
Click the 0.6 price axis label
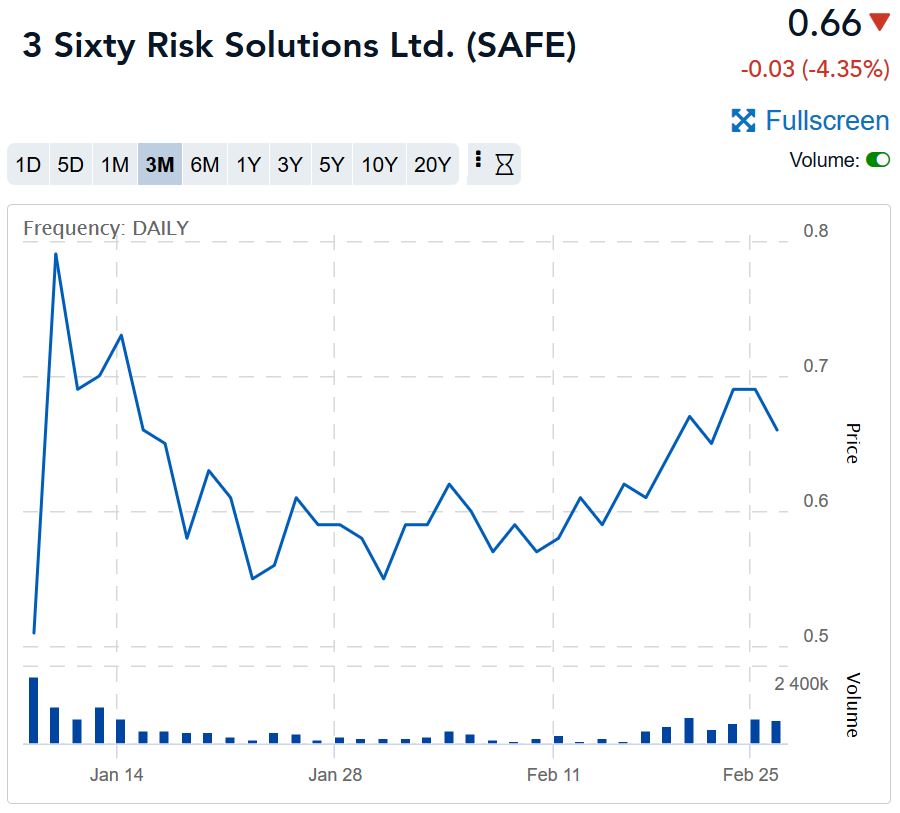(x=816, y=501)
